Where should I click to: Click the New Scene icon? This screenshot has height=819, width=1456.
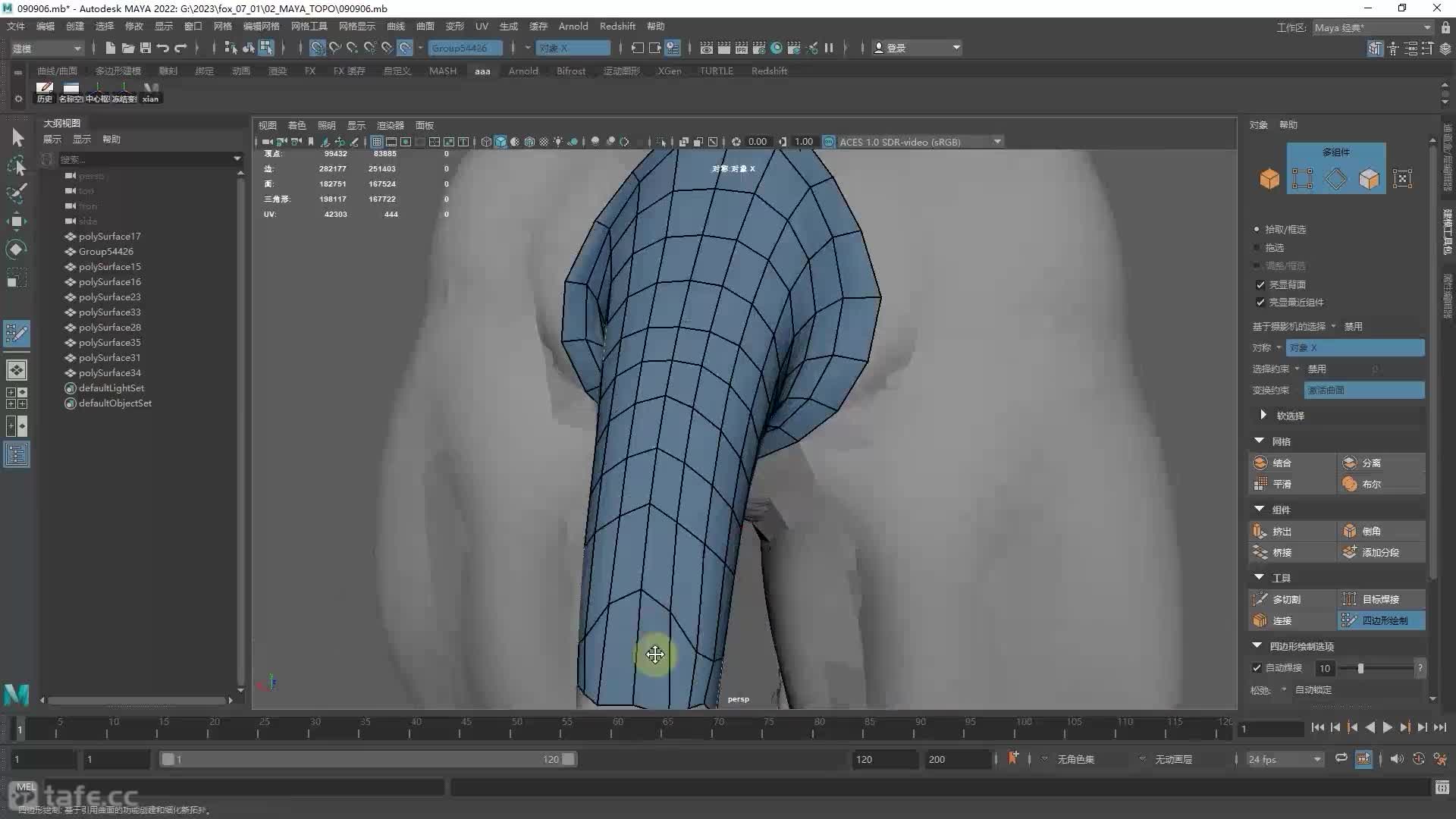click(111, 48)
